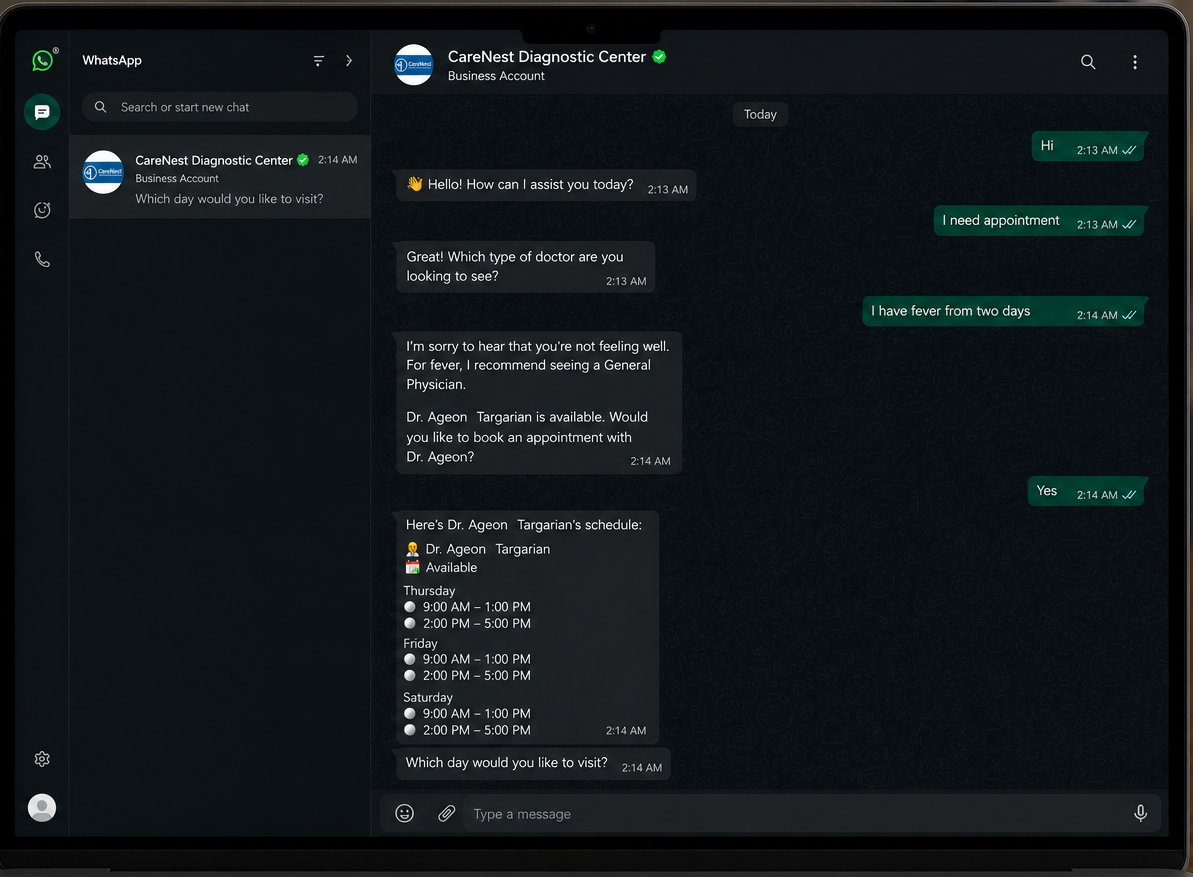Click the Today date chip

coord(760,114)
